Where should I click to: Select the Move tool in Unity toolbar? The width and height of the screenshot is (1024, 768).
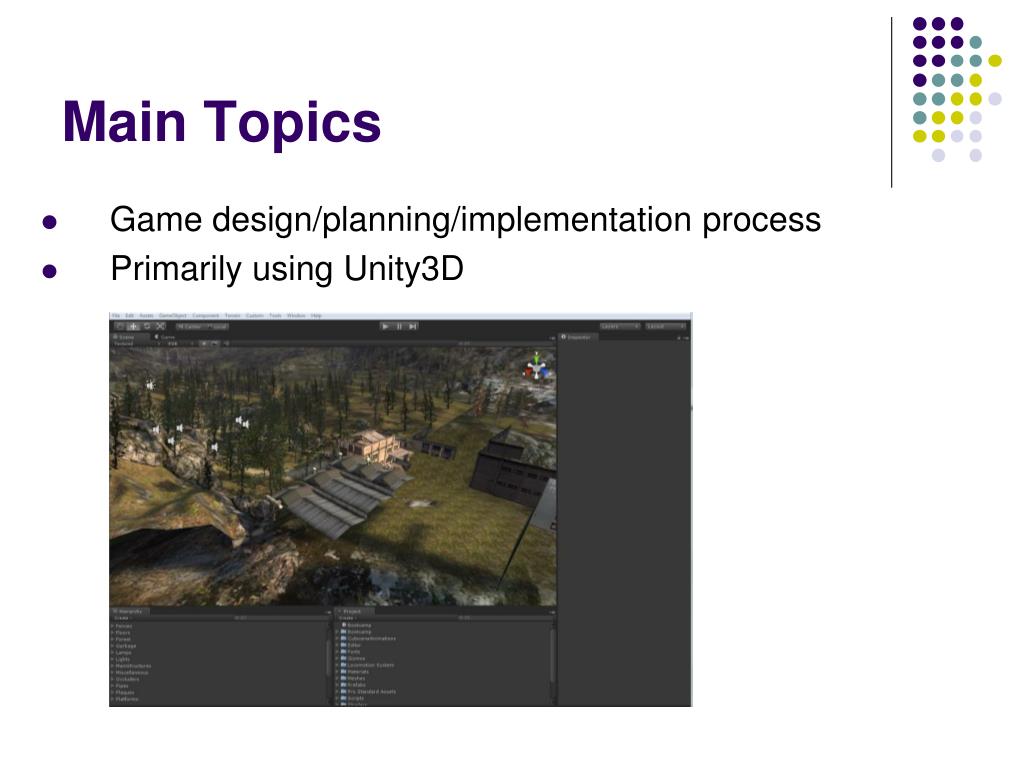pyautogui.click(x=133, y=326)
